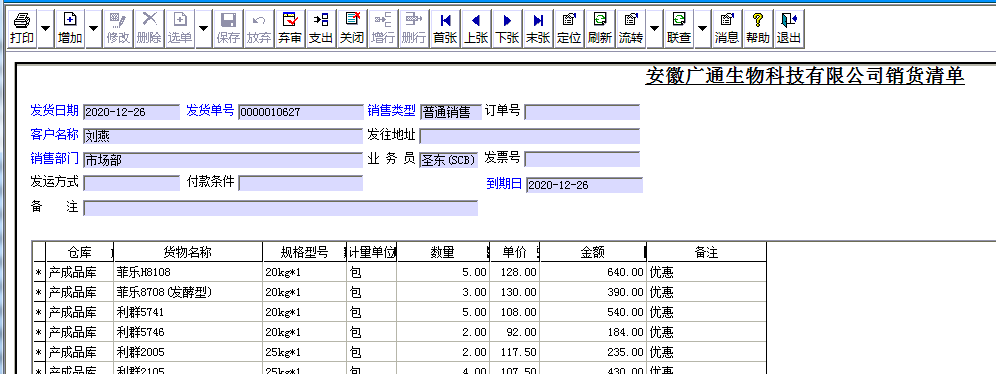Click the 到期日 date field

coord(584,185)
